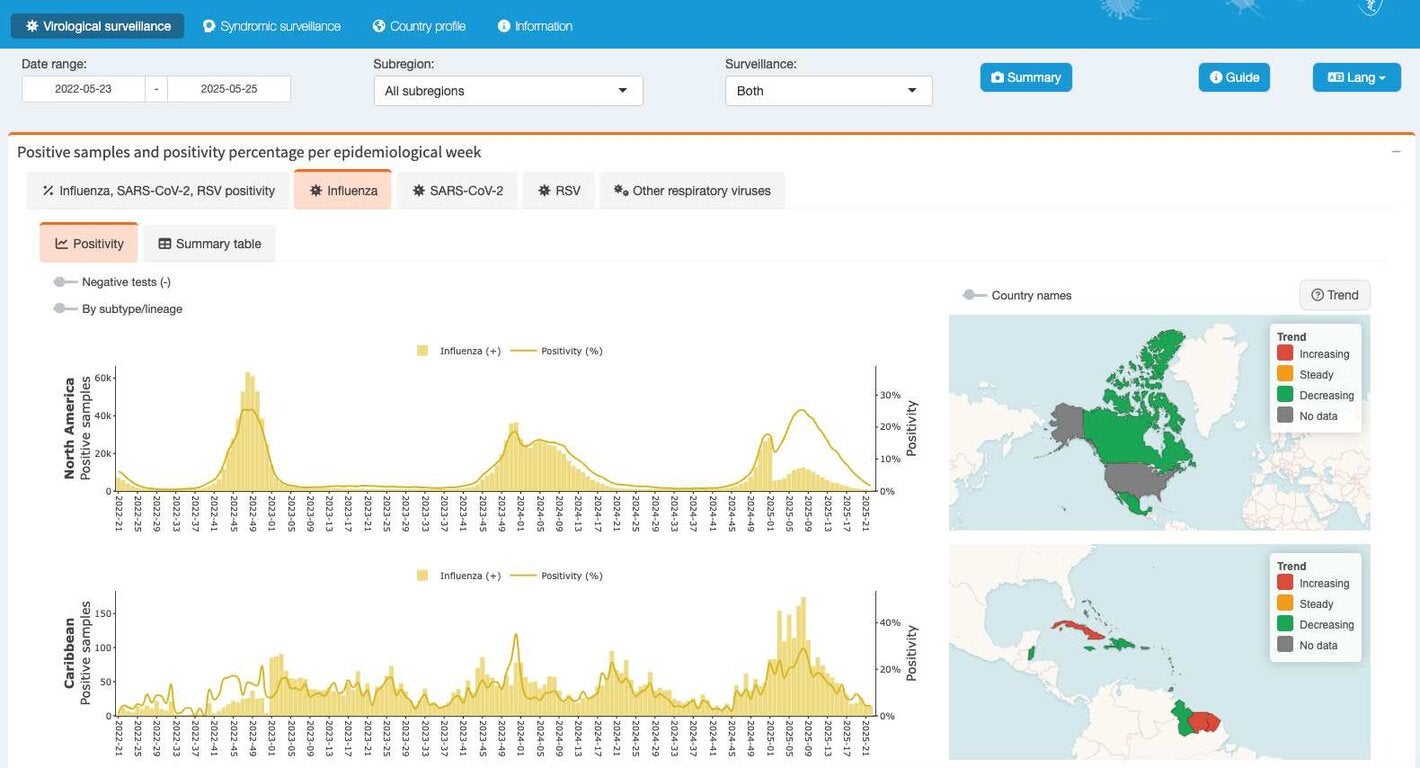The image size is (1420, 768).
Task: Click the Other respiratory viruses icon
Action: point(620,190)
